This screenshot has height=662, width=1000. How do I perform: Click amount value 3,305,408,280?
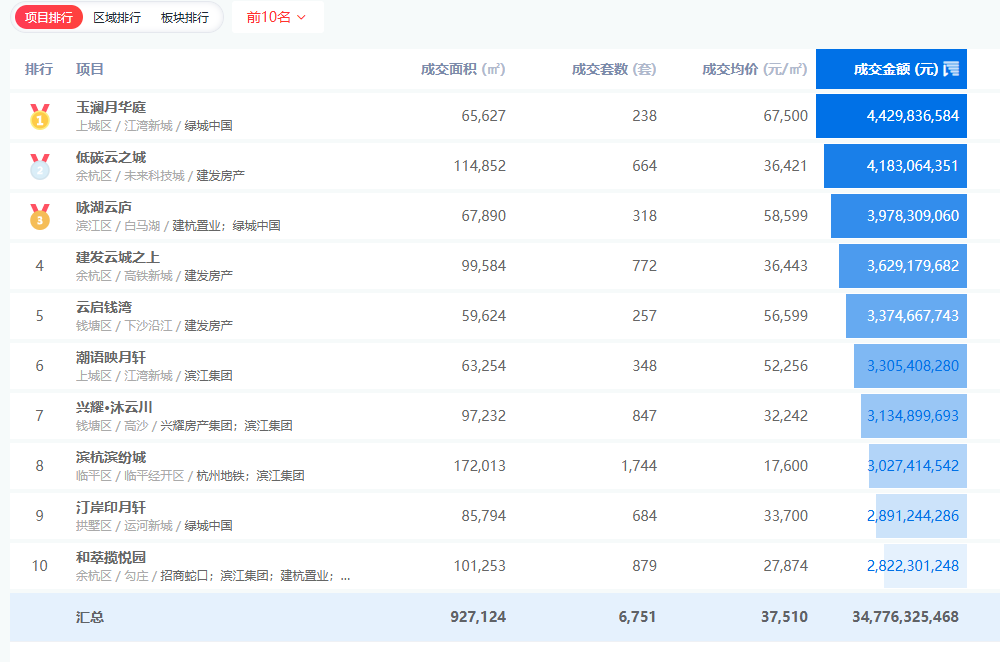point(913,366)
